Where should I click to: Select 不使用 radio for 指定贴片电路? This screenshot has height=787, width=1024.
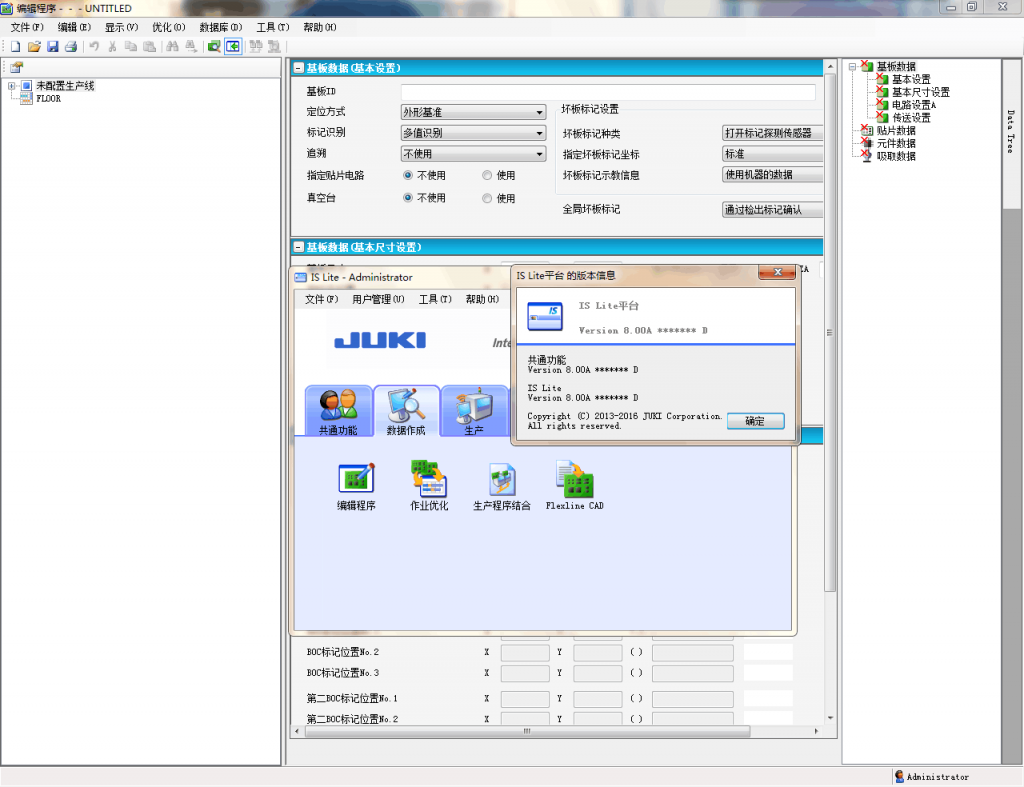pyautogui.click(x=408, y=175)
